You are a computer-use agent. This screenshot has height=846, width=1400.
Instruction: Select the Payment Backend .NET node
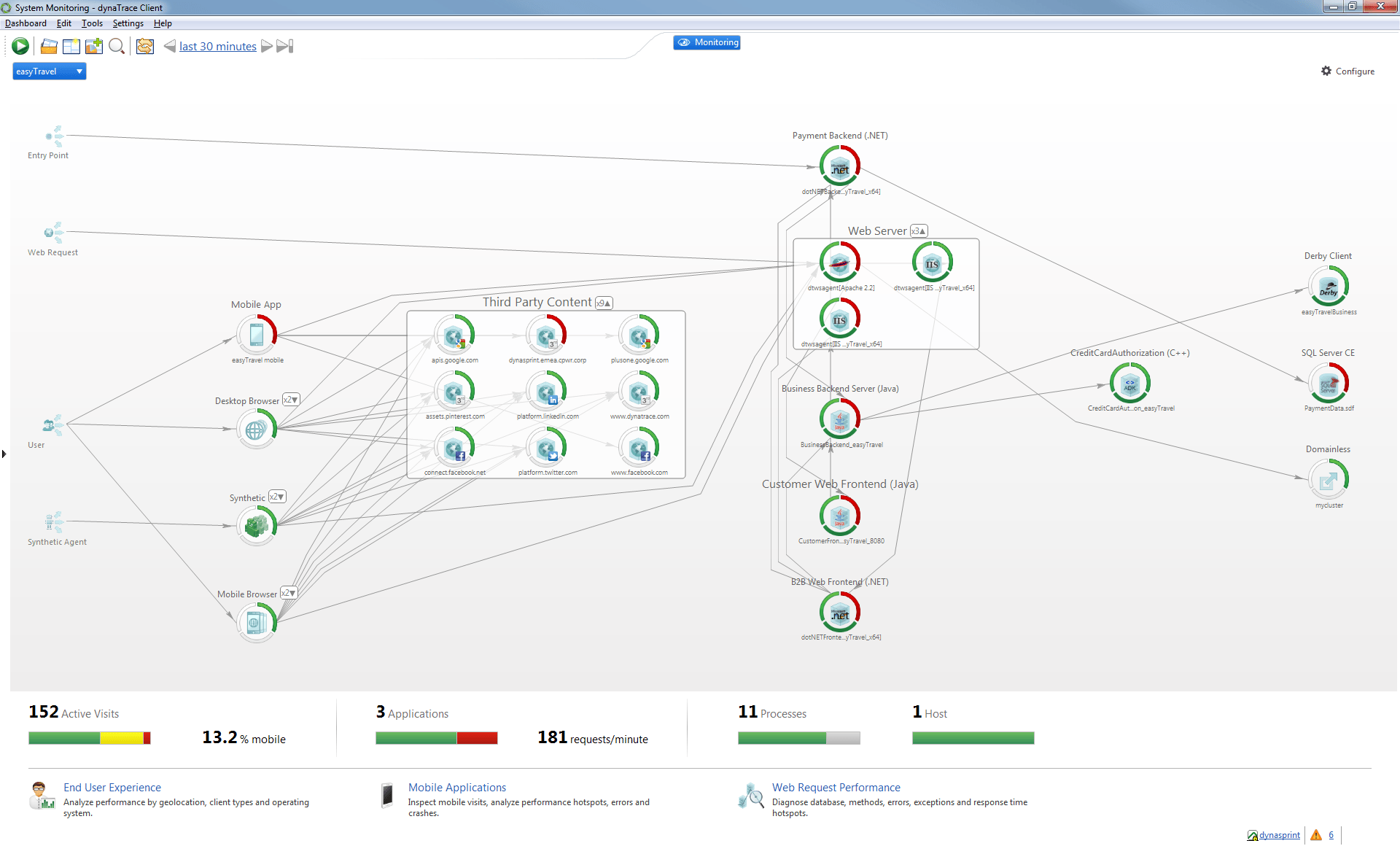pos(840,166)
